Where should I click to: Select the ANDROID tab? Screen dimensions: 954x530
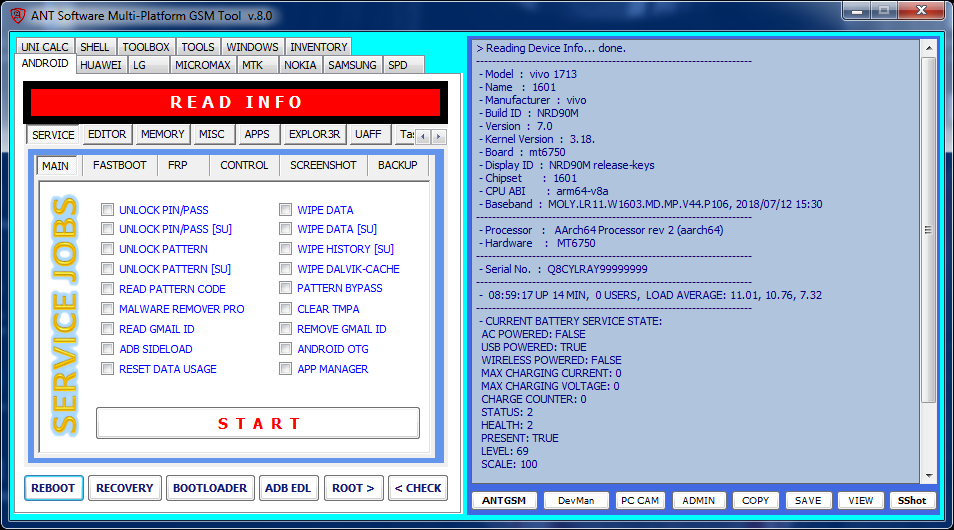[45, 63]
